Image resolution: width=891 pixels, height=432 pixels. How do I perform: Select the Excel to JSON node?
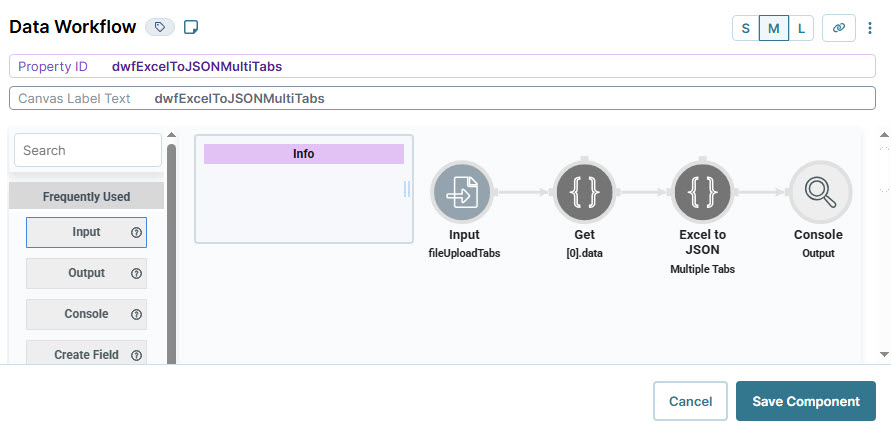coord(702,192)
